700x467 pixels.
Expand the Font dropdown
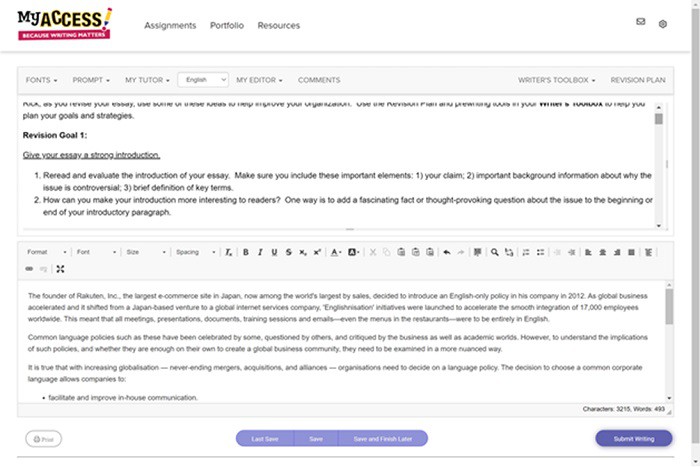(x=97, y=252)
